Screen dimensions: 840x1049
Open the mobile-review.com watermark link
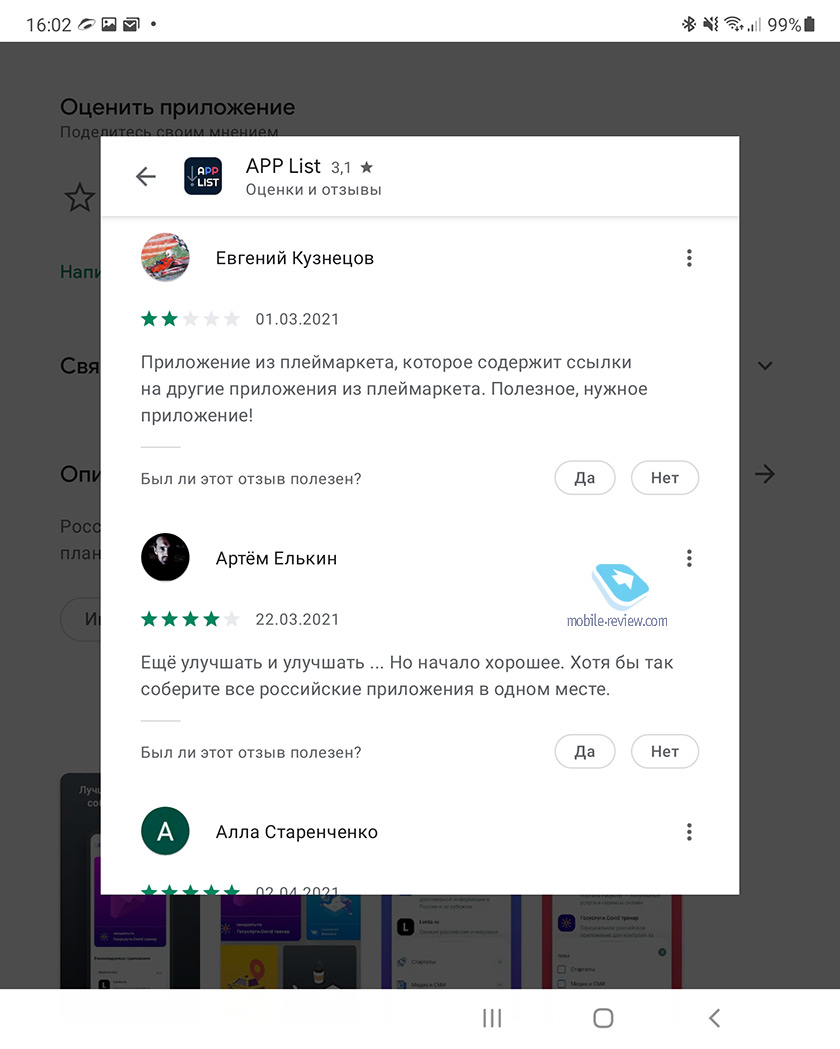(617, 622)
